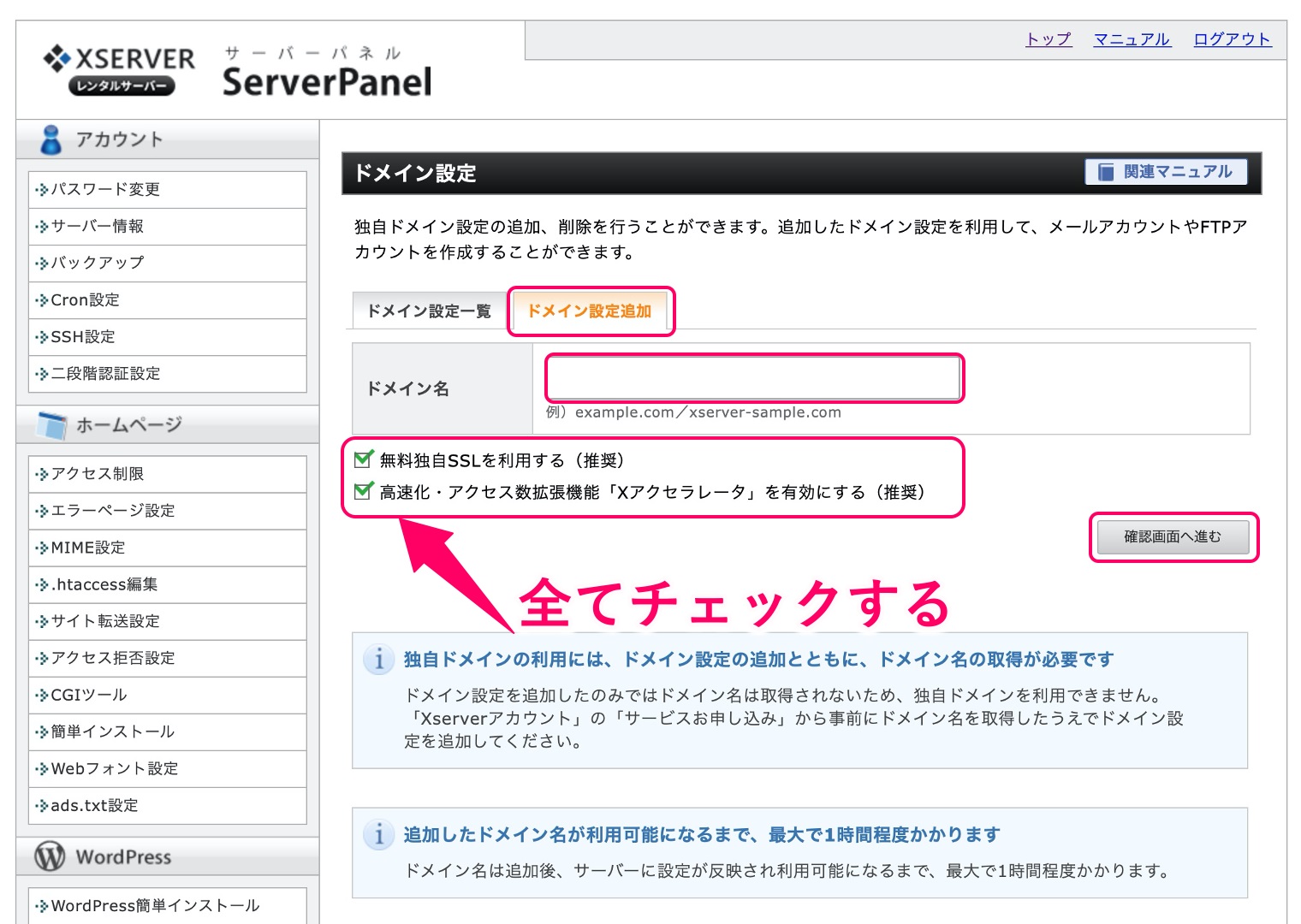
Task: Open サイト転送設定
Action: click(168, 621)
